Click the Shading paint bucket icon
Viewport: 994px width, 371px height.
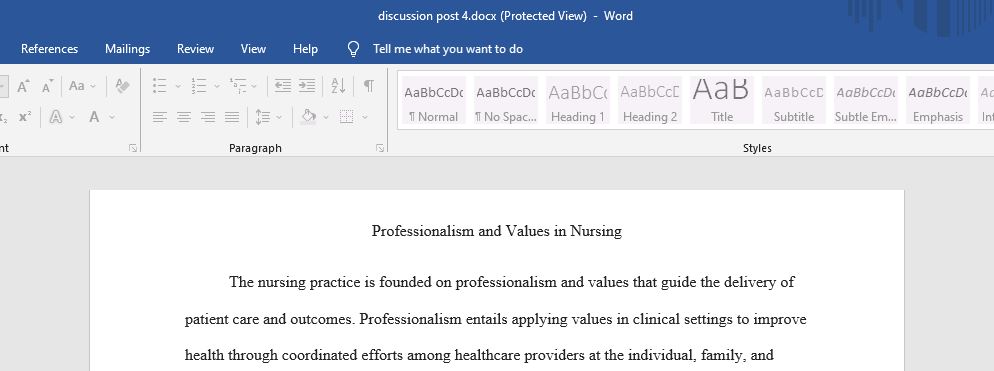pos(309,116)
